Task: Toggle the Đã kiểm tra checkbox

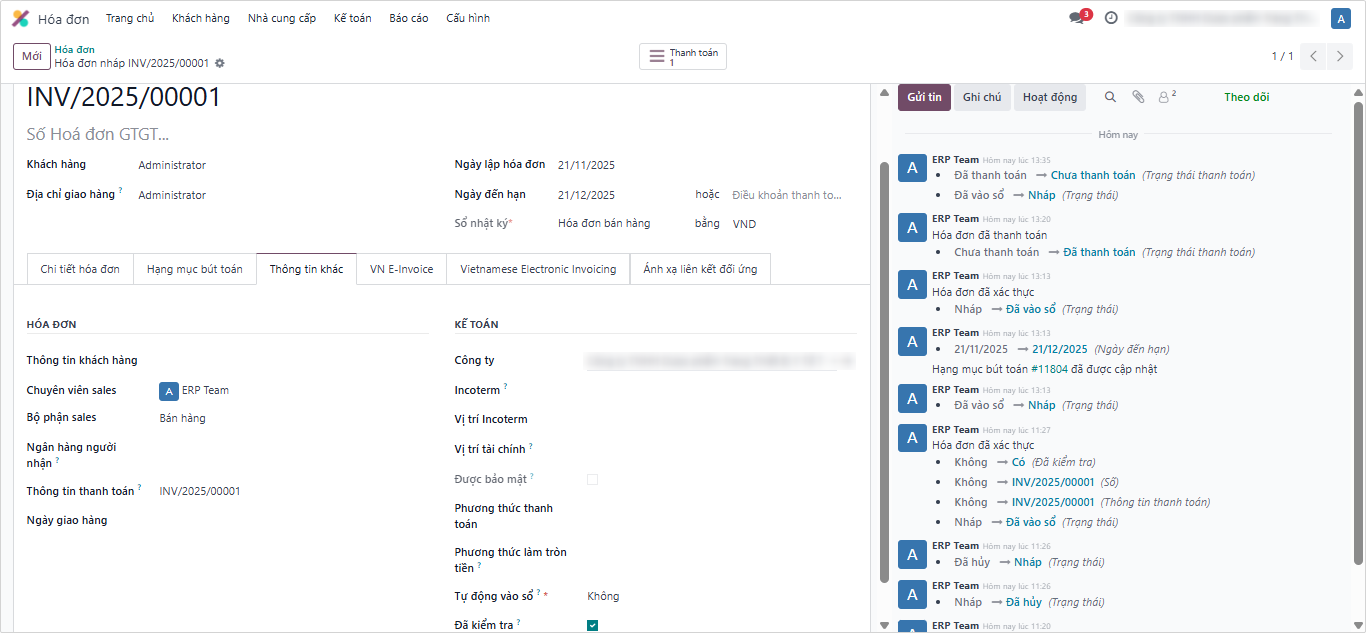Action: pyautogui.click(x=592, y=625)
